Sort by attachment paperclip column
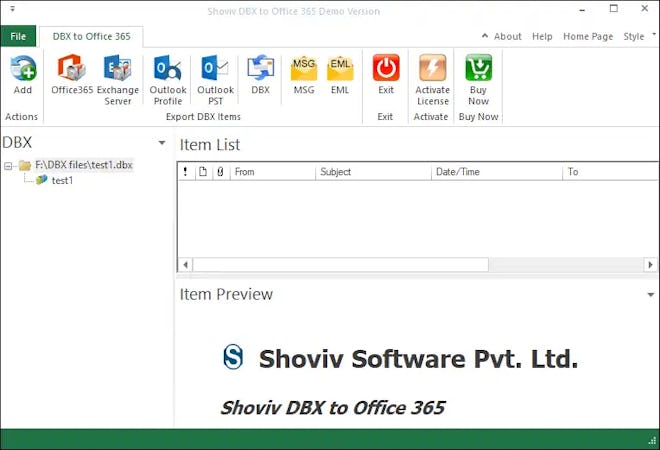 pos(220,172)
